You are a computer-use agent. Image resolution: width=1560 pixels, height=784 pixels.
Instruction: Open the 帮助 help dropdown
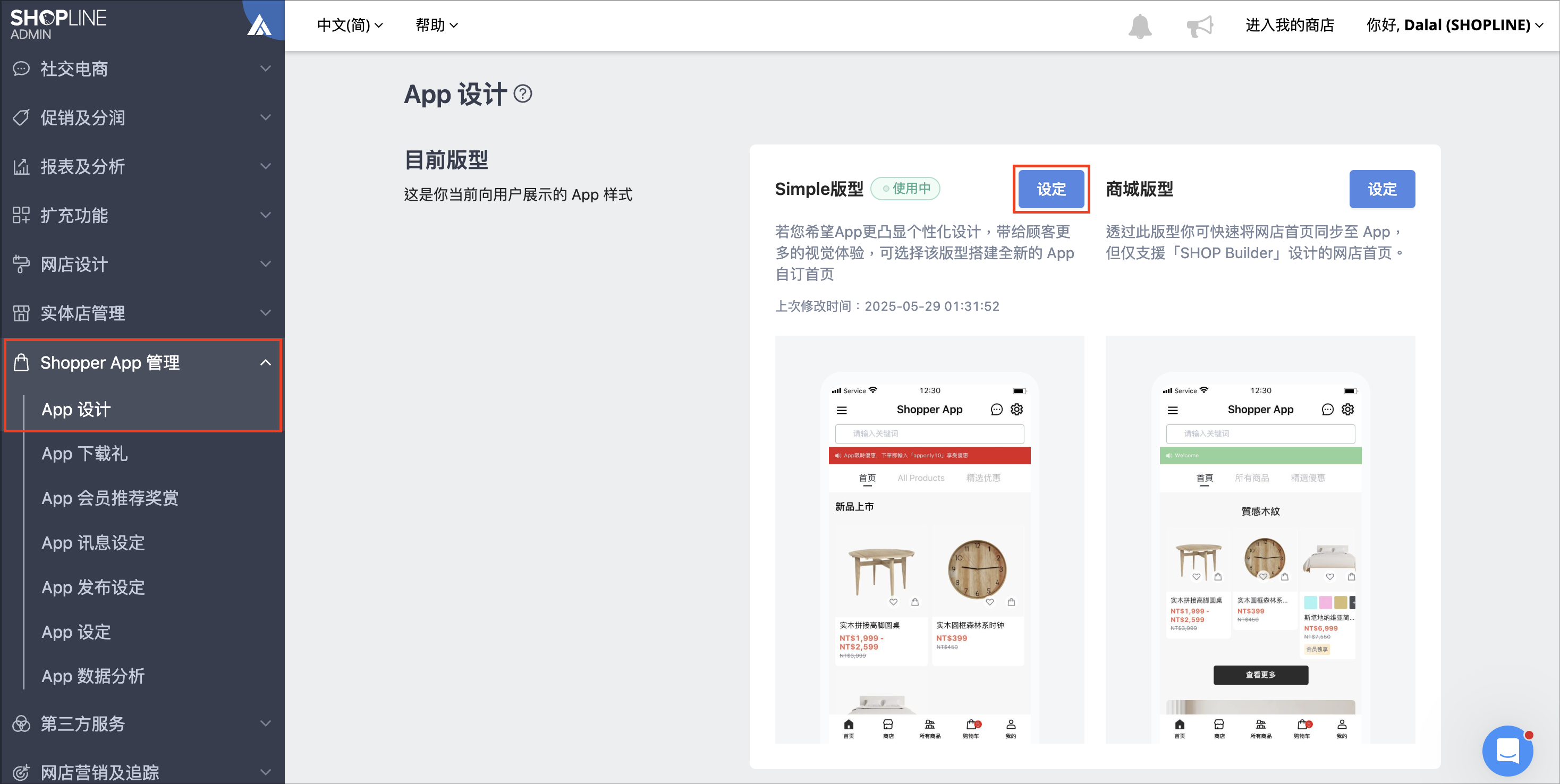pos(436,25)
